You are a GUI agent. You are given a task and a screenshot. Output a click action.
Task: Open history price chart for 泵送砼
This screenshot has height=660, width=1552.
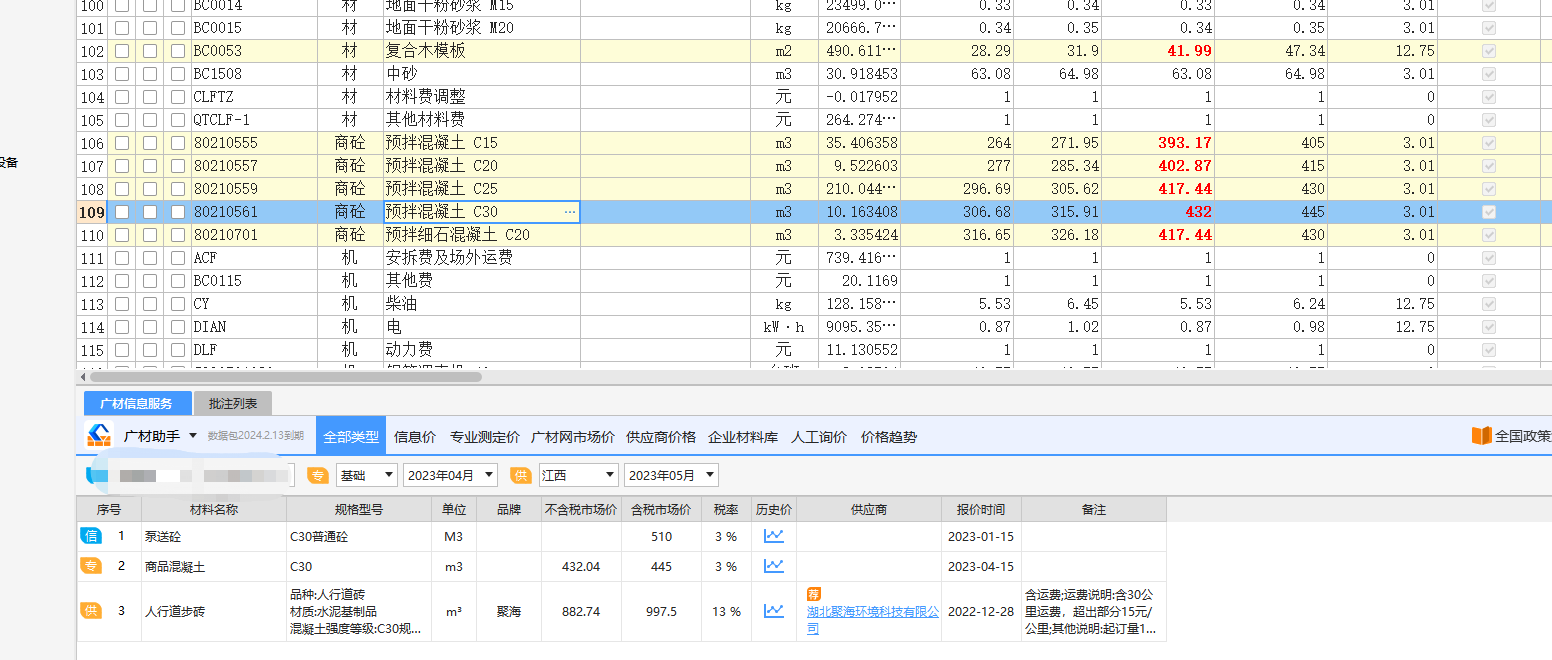coord(774,536)
